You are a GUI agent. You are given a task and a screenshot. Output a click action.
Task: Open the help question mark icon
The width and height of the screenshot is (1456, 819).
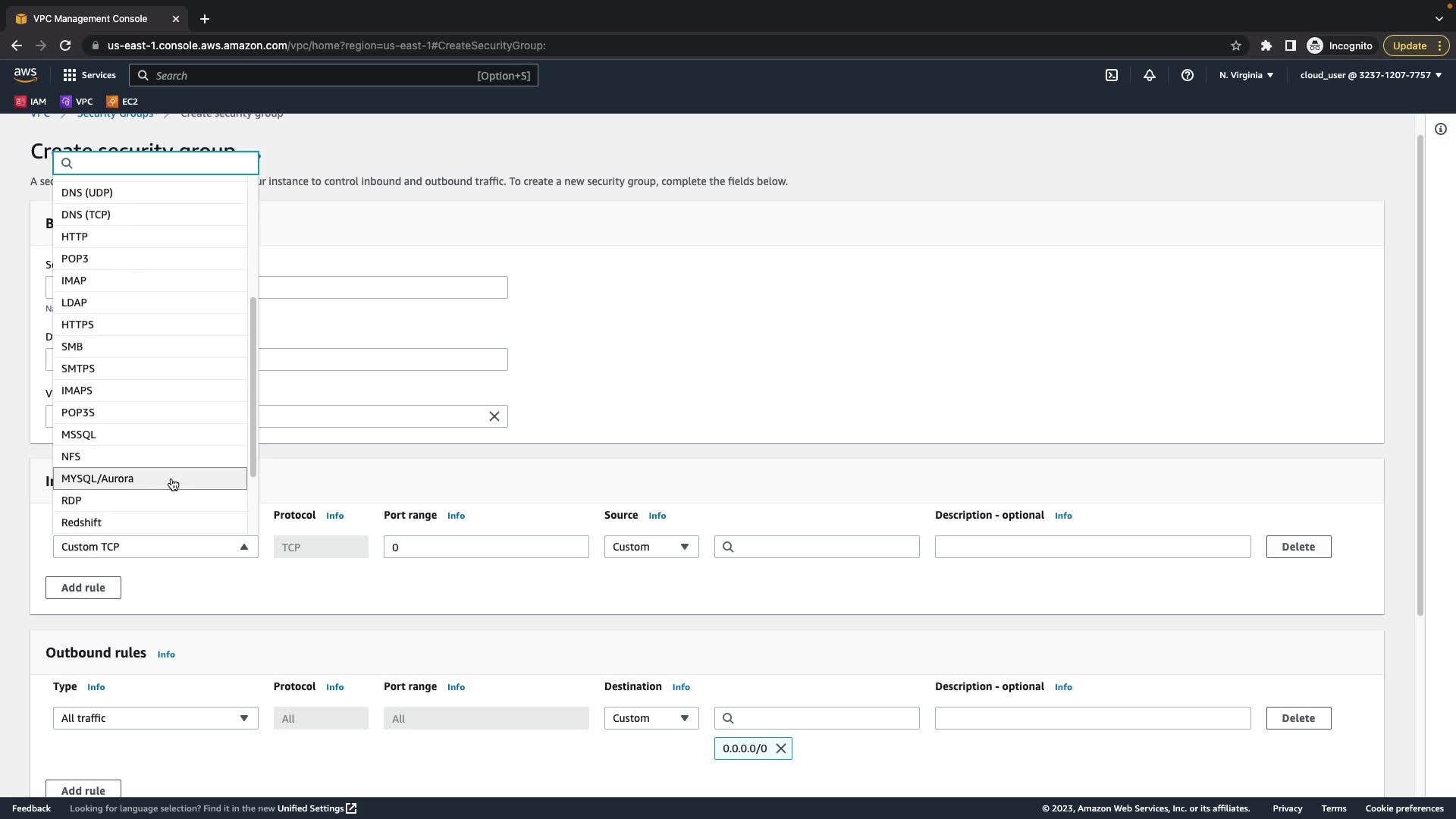(1188, 75)
